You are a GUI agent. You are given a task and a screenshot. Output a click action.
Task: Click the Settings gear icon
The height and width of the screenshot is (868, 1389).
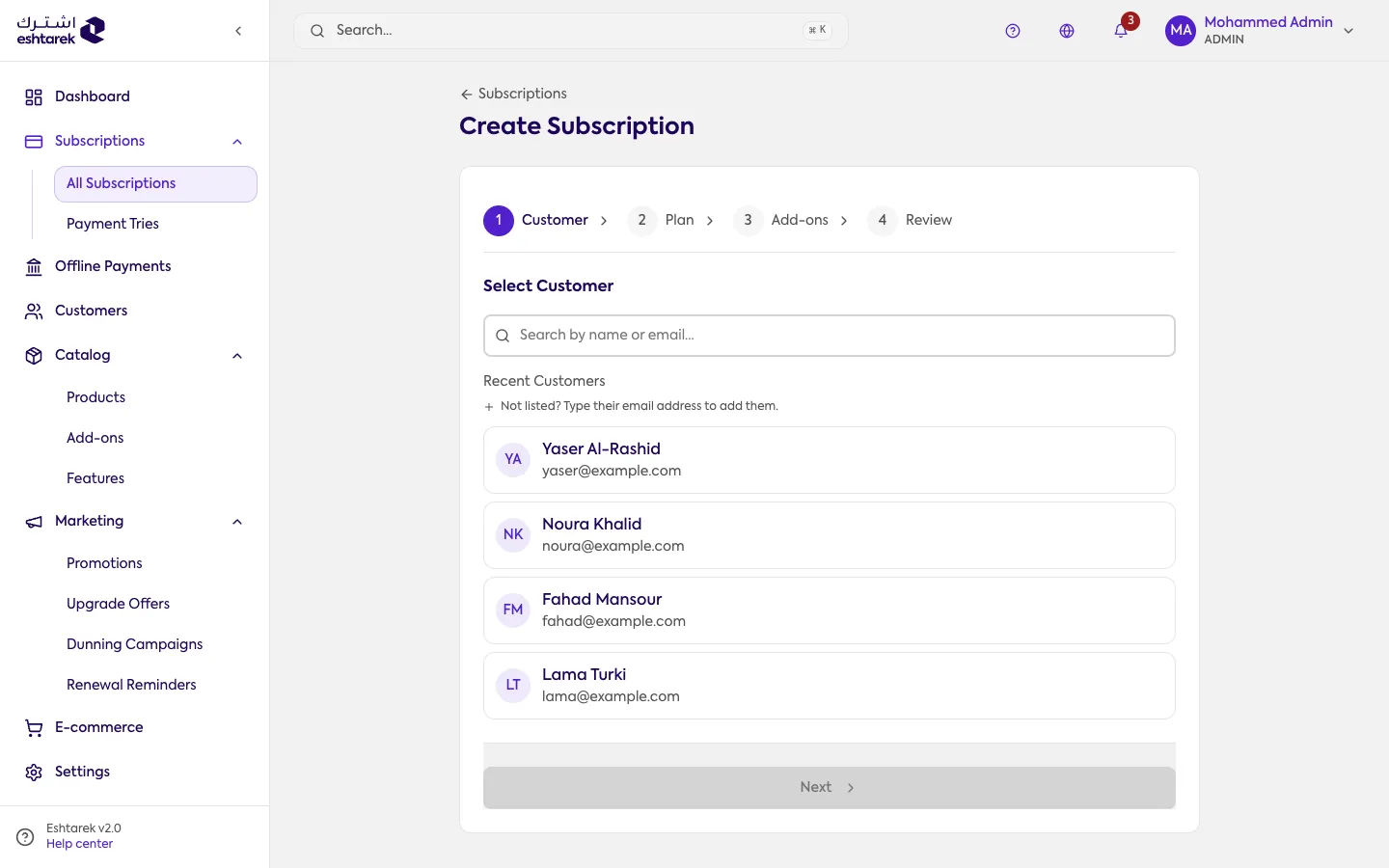tap(34, 773)
